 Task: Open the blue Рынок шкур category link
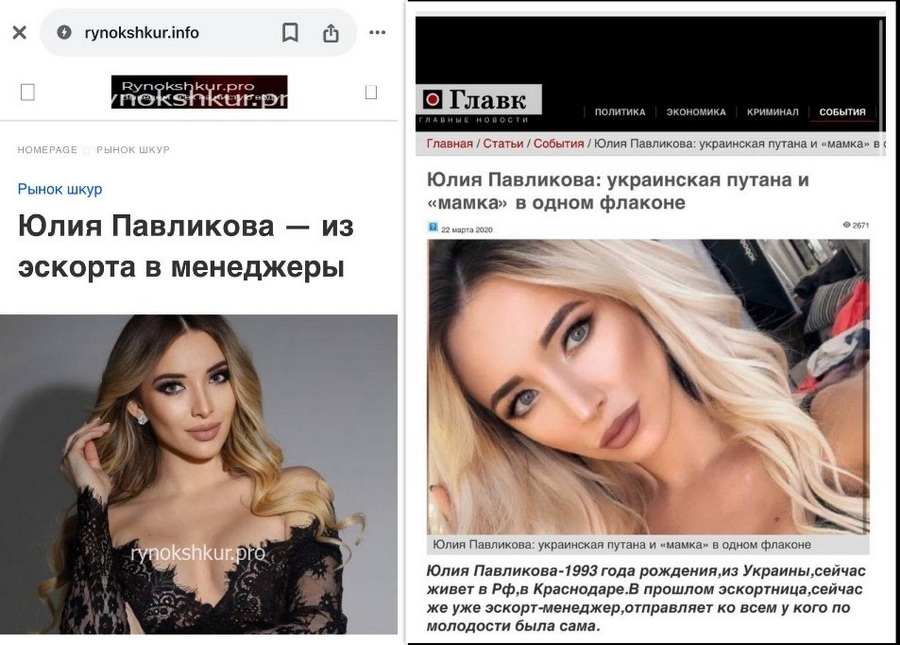60,189
